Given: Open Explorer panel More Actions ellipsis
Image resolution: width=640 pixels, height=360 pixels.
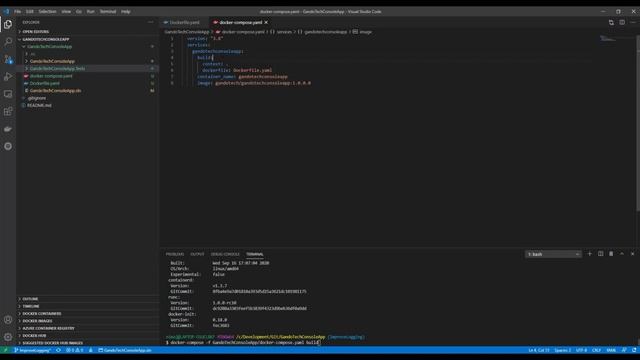Looking at the screenshot, I should (151, 22).
